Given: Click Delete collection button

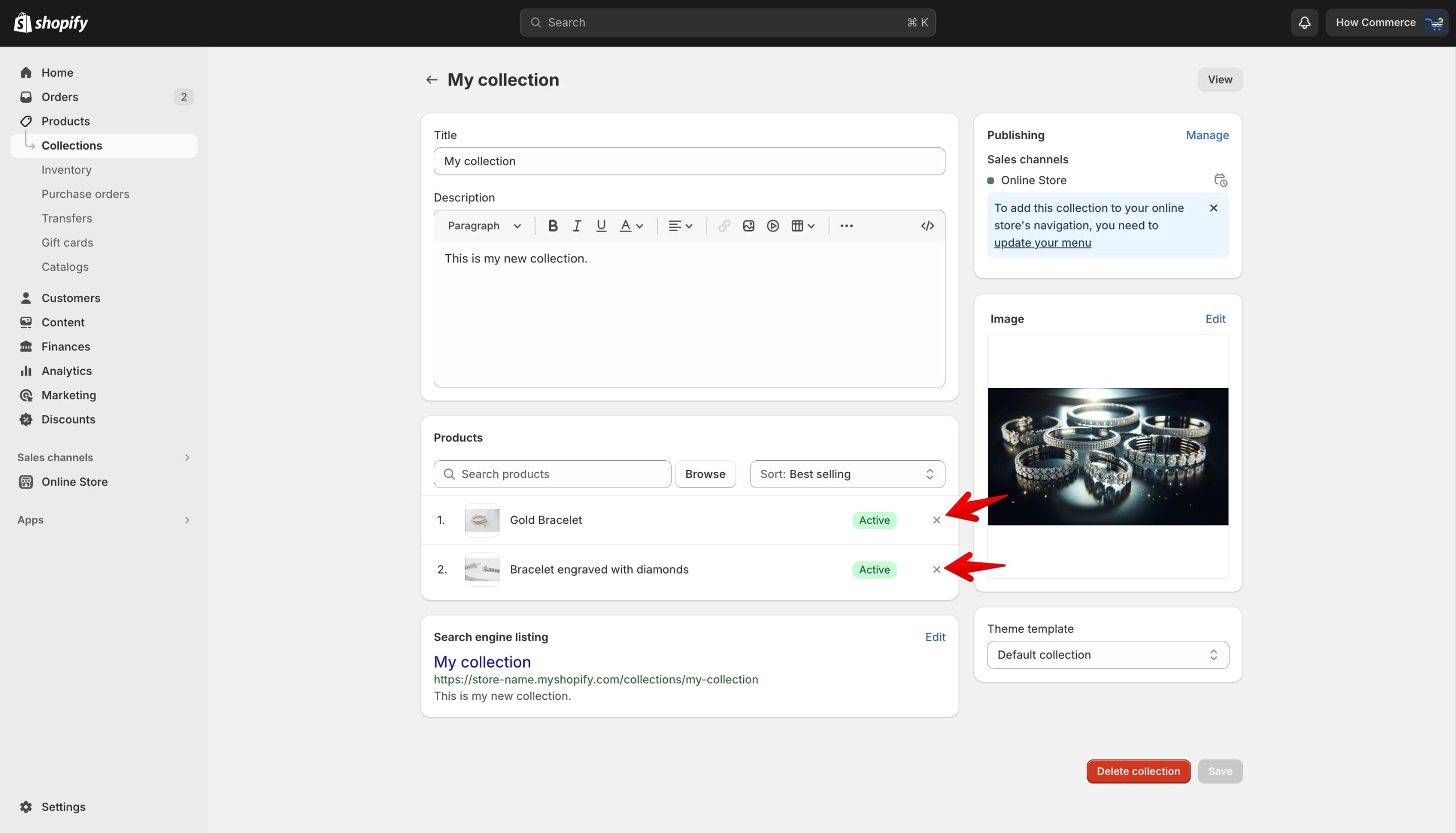Looking at the screenshot, I should 1138,771.
